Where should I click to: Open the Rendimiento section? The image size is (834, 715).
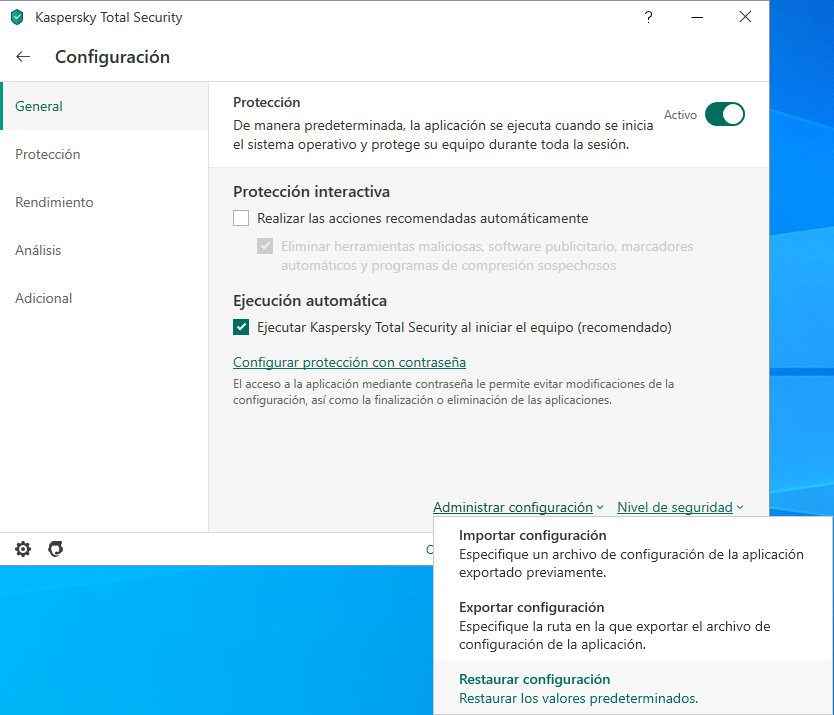coord(105,202)
